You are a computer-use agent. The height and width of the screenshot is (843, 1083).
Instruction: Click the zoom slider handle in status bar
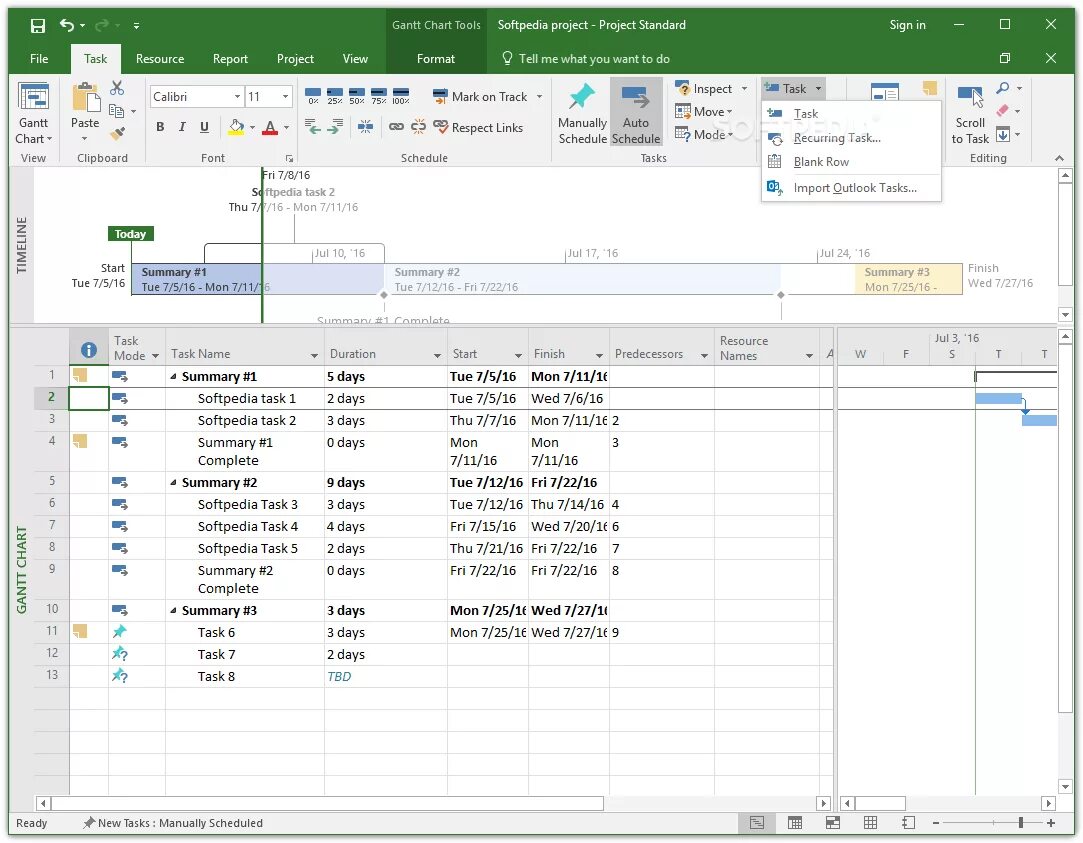coord(1021,822)
